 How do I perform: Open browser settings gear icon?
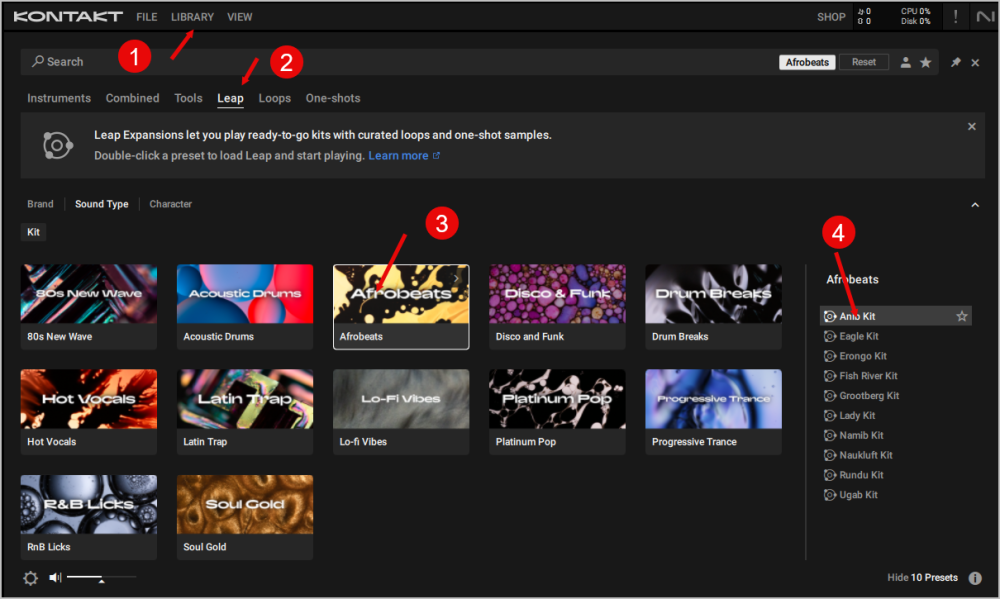pos(30,578)
